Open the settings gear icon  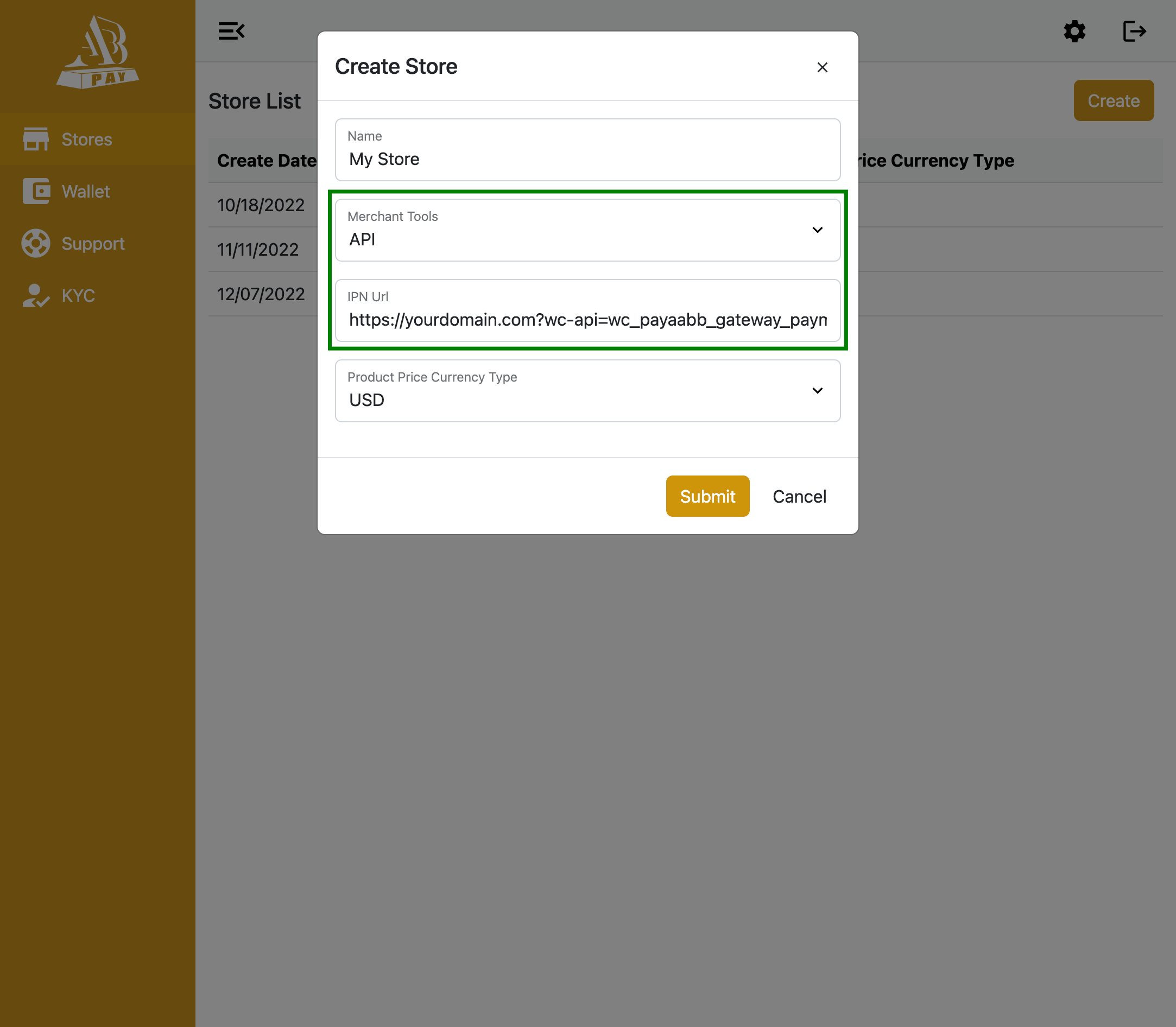click(1074, 31)
